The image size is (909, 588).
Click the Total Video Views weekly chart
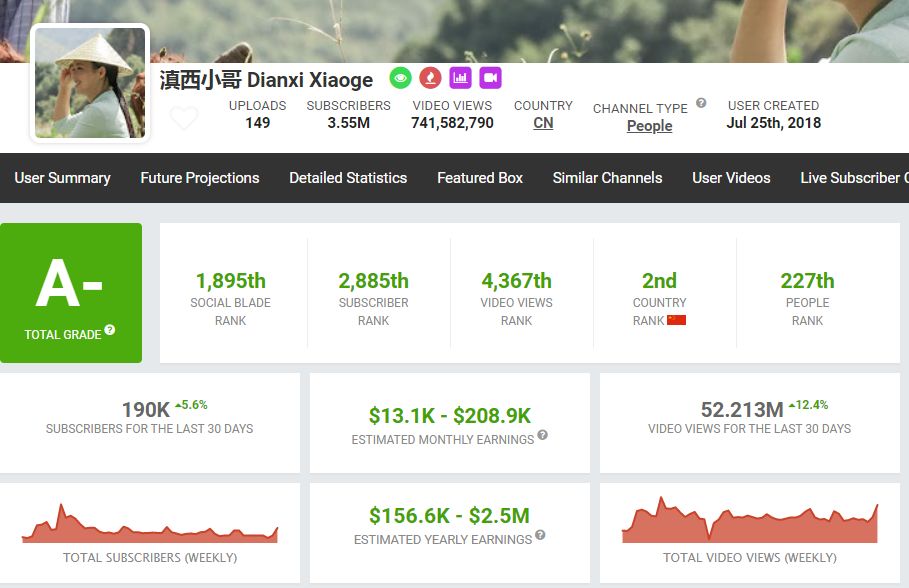coord(750,520)
